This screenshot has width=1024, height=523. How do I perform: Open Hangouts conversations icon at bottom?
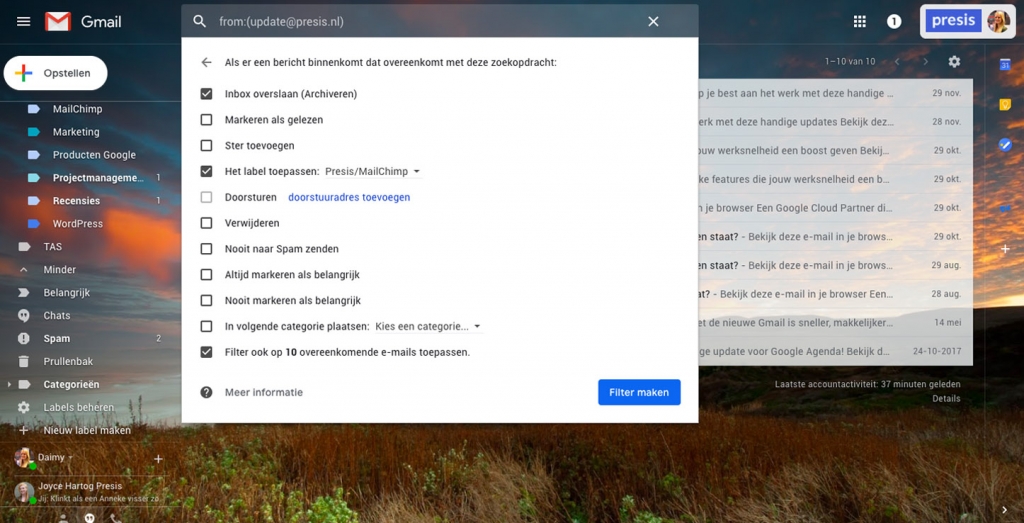click(x=89, y=518)
